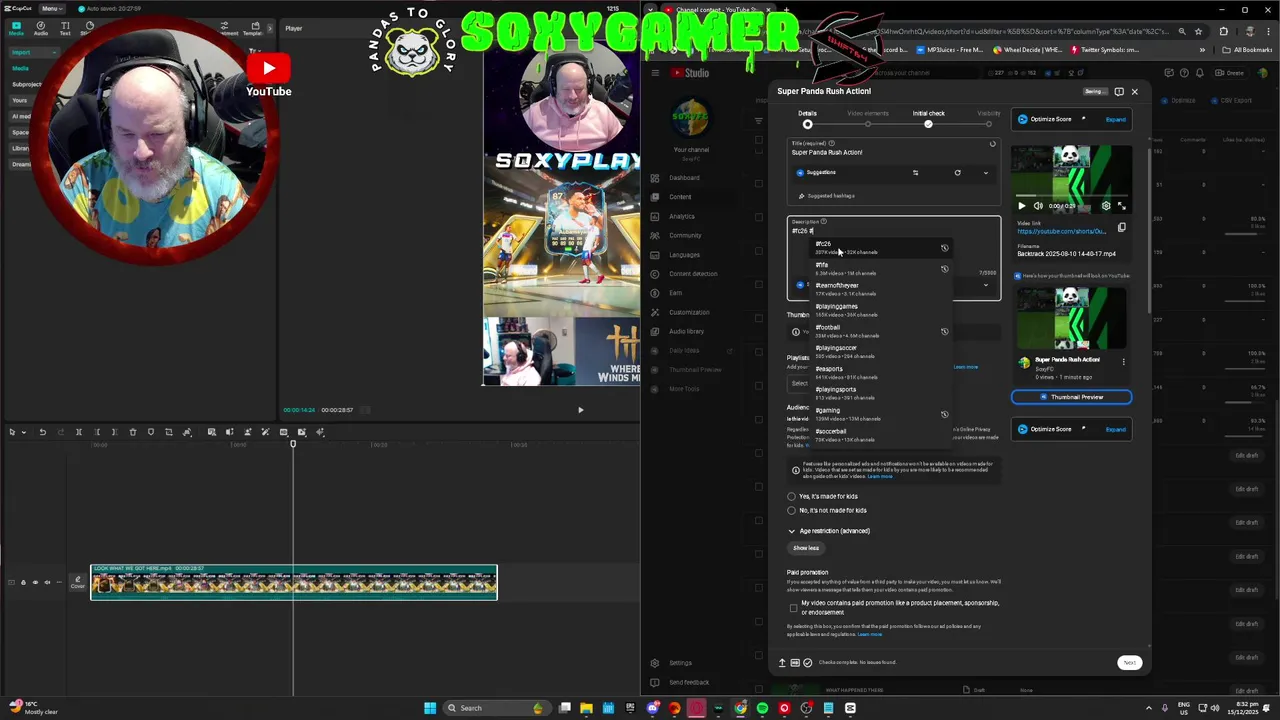The height and width of the screenshot is (720, 1280).
Task: Click history icon next to #football suggestion
Action: (x=944, y=331)
